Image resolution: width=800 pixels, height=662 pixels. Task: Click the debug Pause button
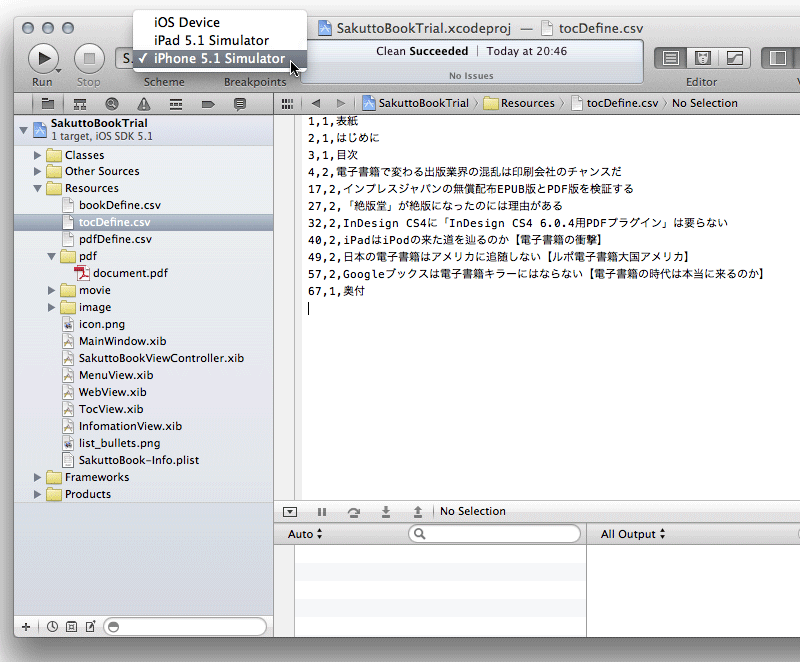pyautogui.click(x=321, y=512)
